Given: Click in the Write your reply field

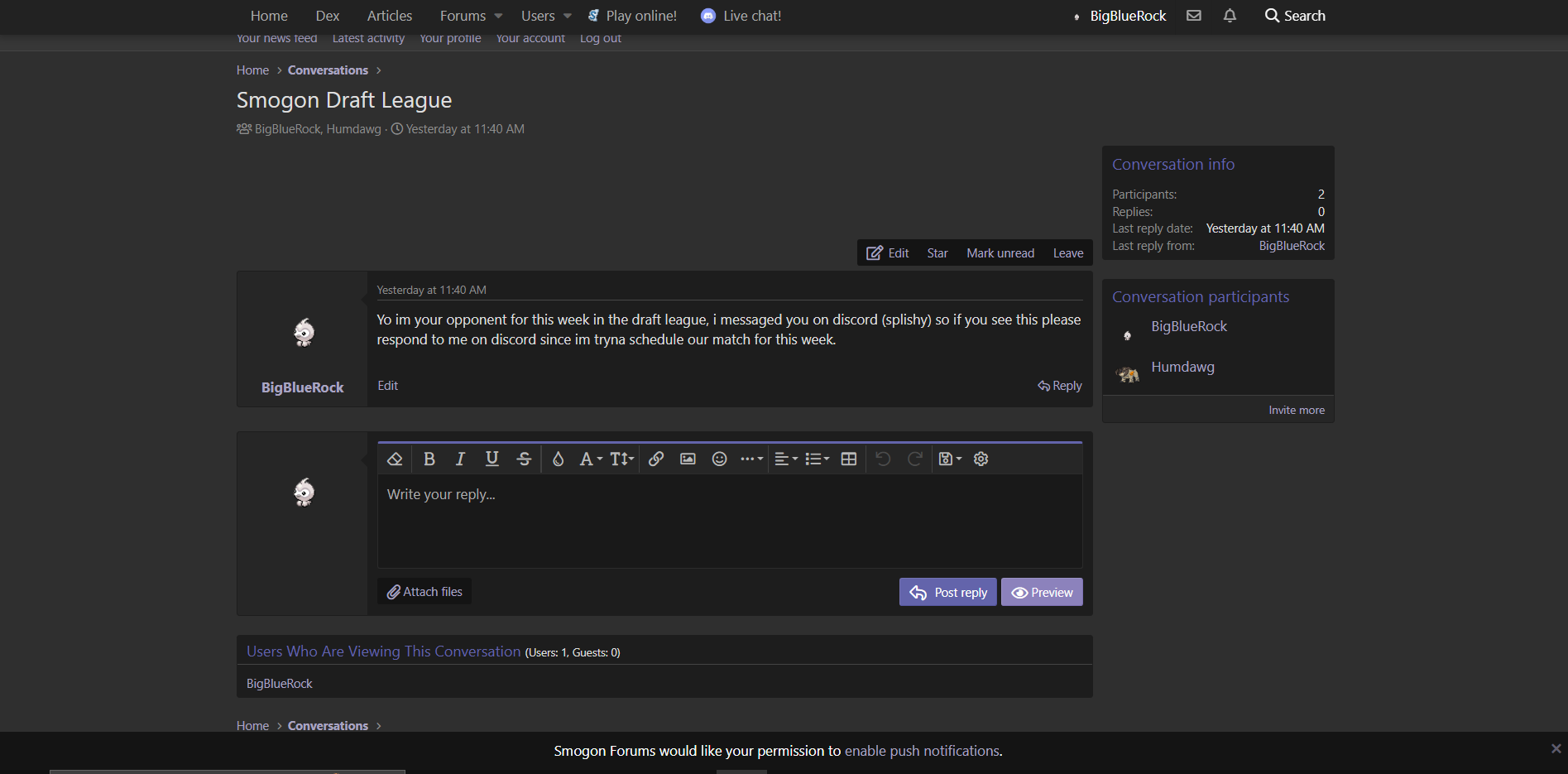Looking at the screenshot, I should click(728, 520).
